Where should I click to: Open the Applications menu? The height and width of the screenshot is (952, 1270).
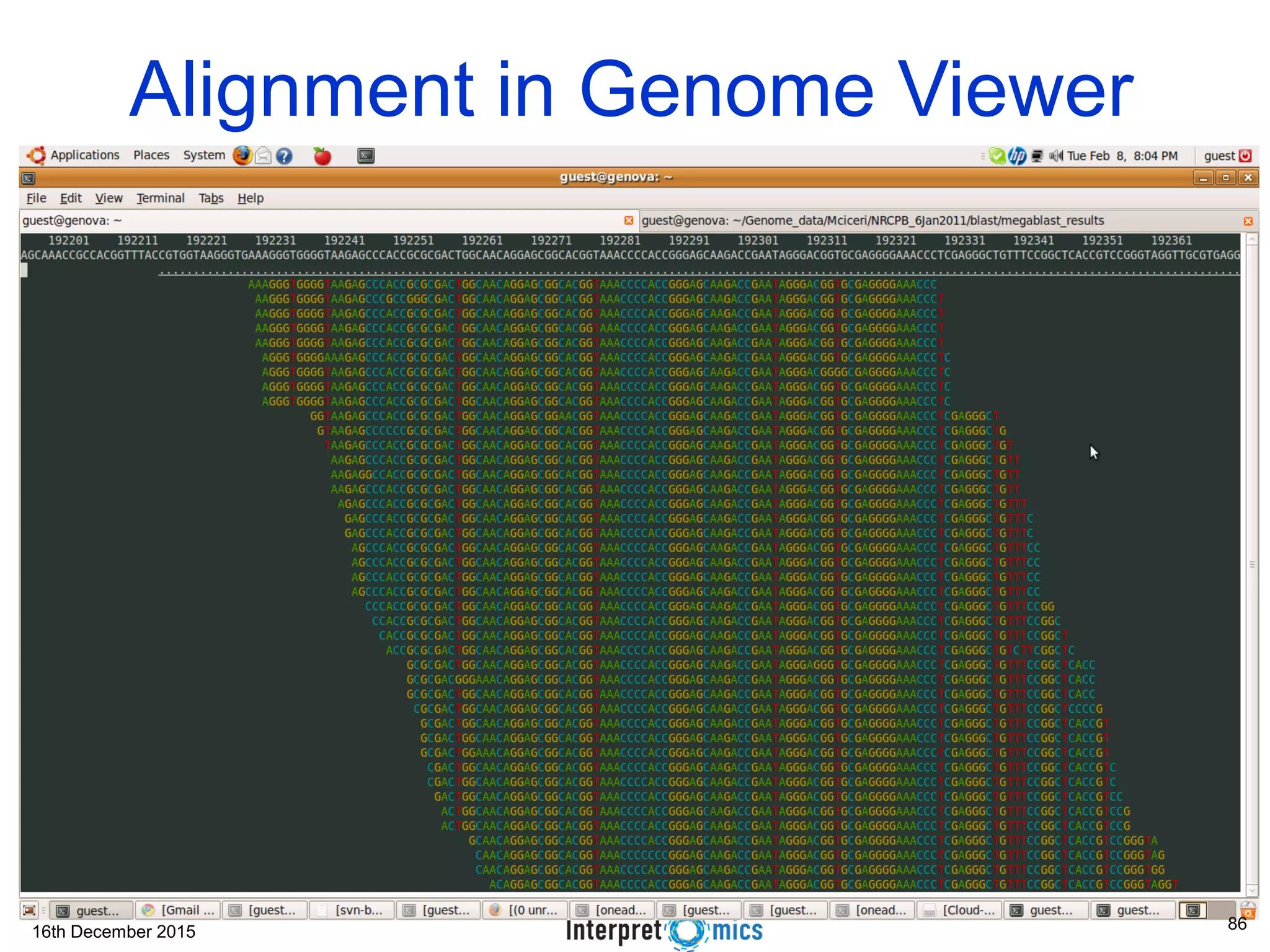point(84,155)
